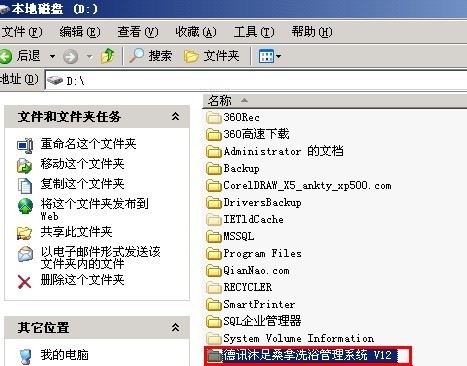
Task: Go up one folder level icon
Action: pyautogui.click(x=108, y=56)
